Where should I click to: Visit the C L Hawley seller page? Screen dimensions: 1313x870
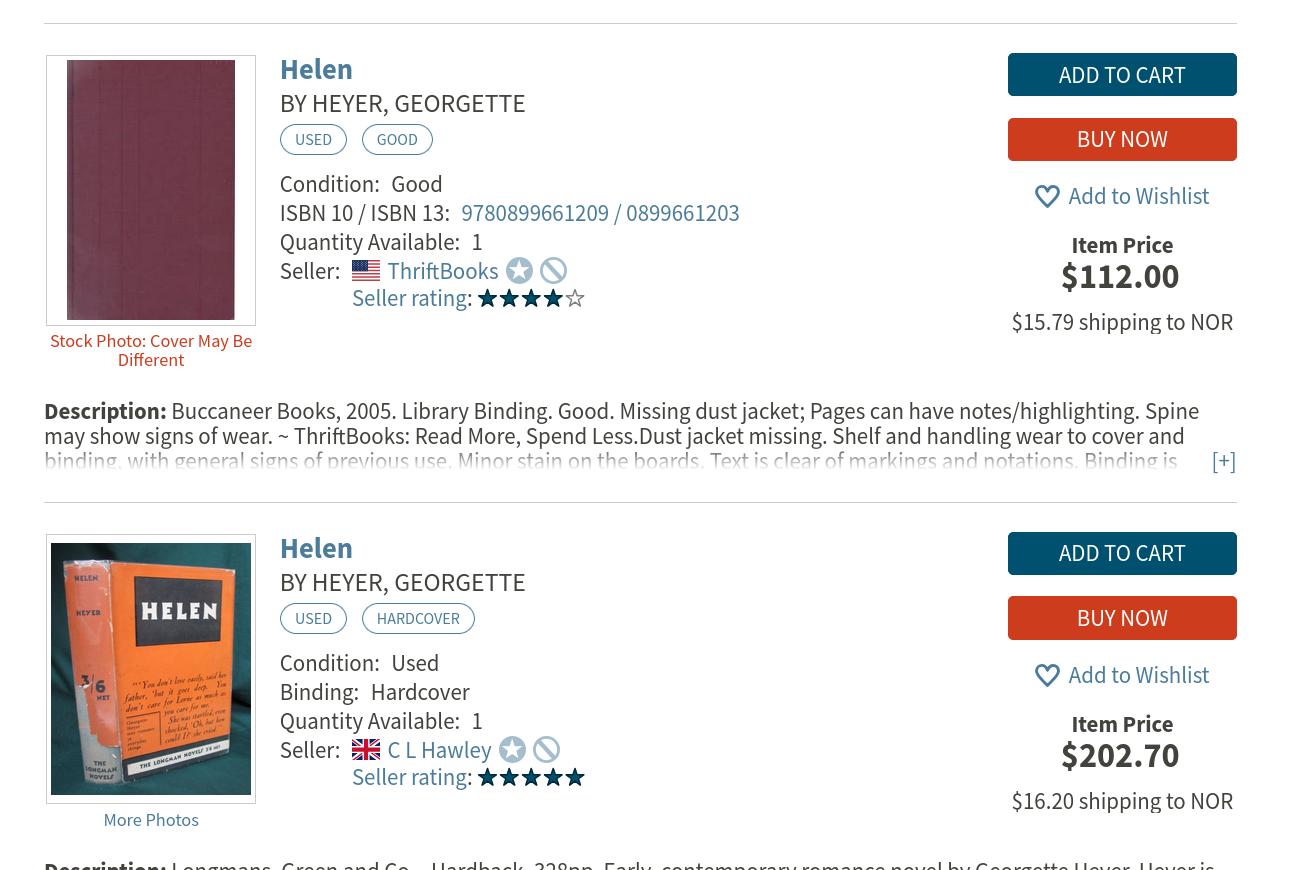tap(439, 750)
